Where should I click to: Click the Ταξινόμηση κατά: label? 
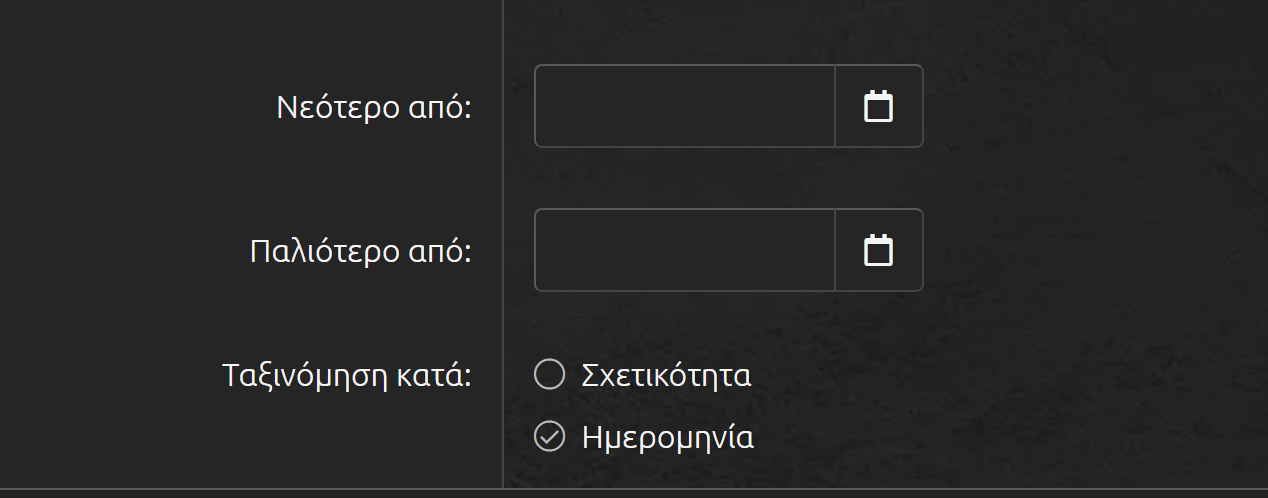tap(346, 376)
